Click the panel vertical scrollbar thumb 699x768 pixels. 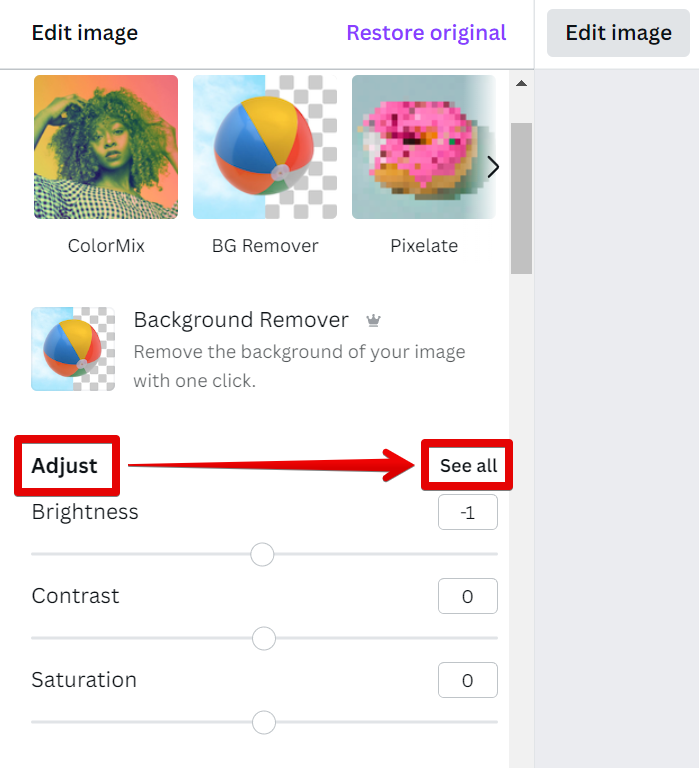[x=521, y=198]
